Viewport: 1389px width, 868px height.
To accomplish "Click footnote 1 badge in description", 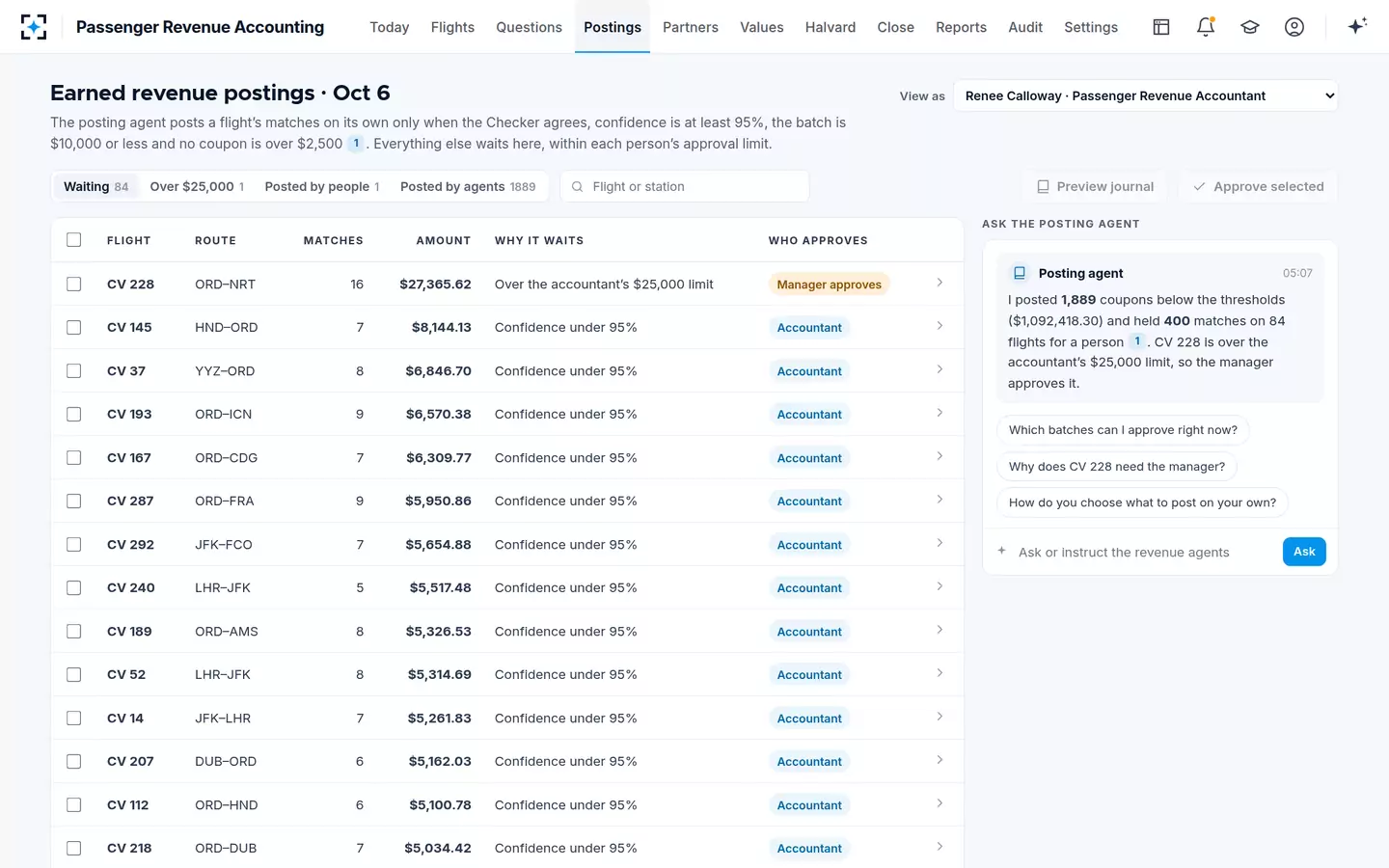I will click(356, 144).
